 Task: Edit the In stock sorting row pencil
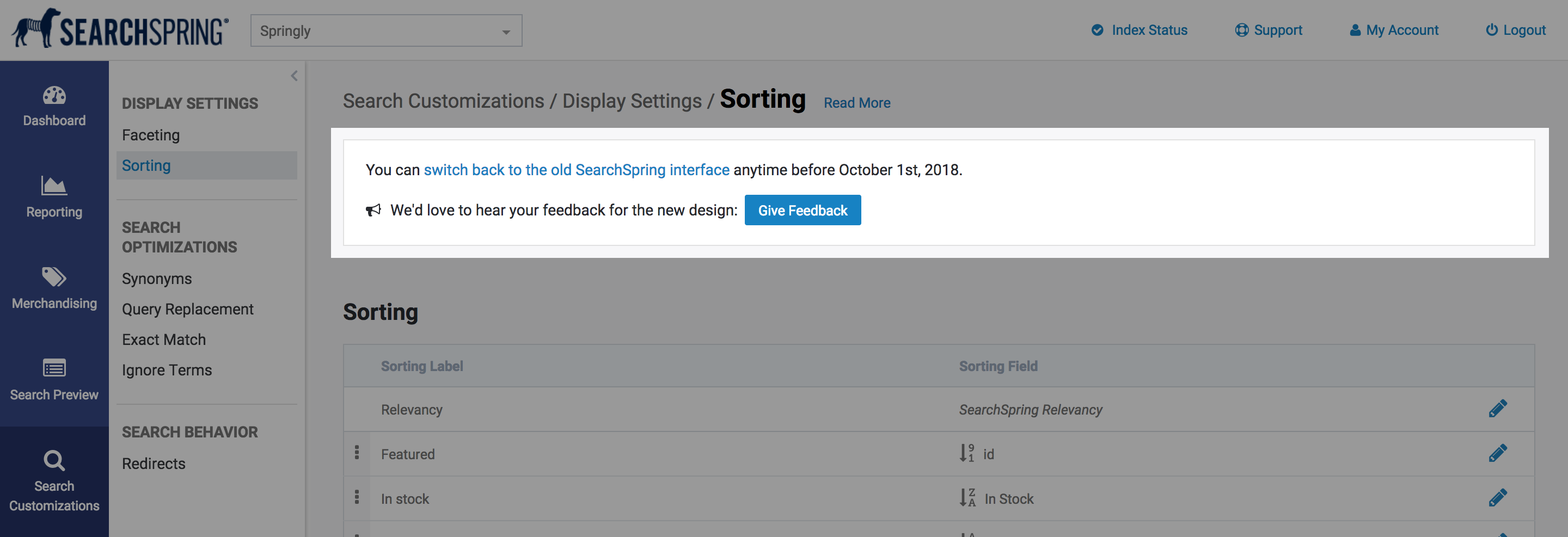1497,498
